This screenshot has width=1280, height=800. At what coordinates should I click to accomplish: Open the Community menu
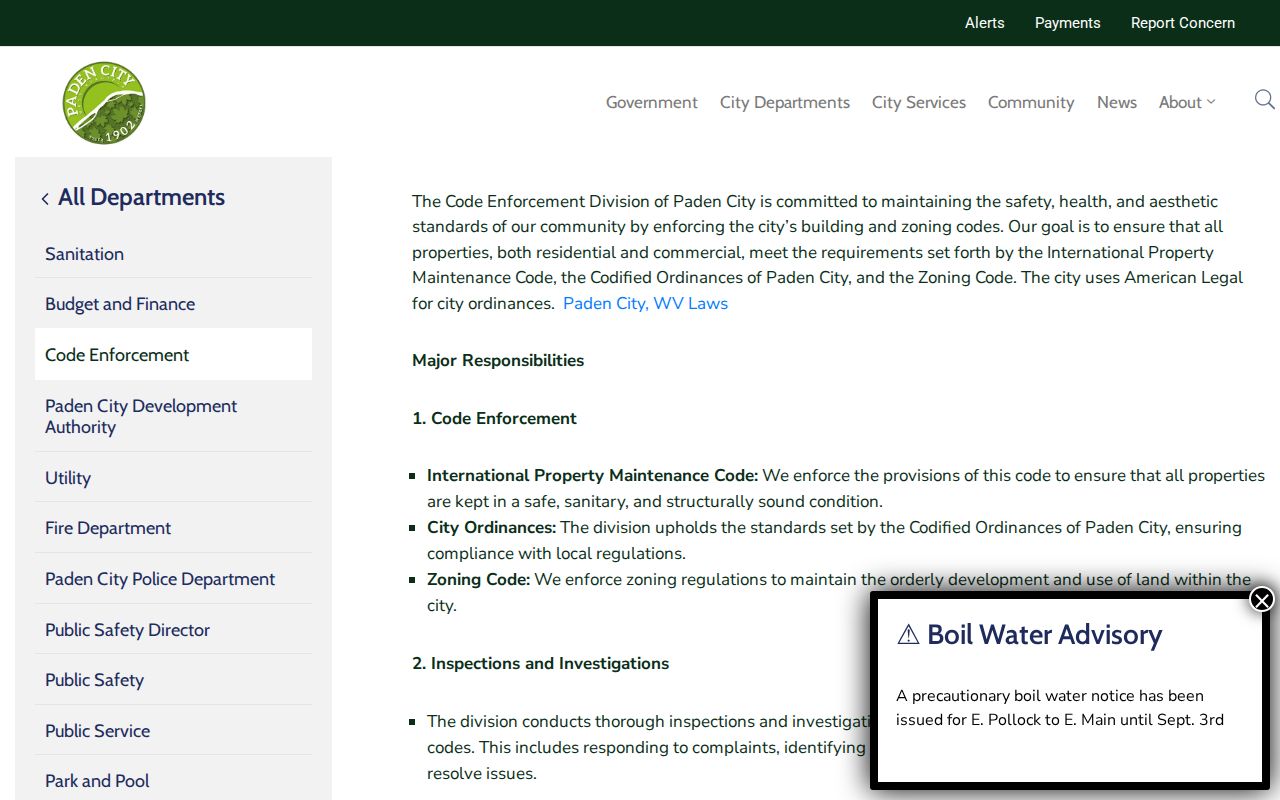[1031, 102]
